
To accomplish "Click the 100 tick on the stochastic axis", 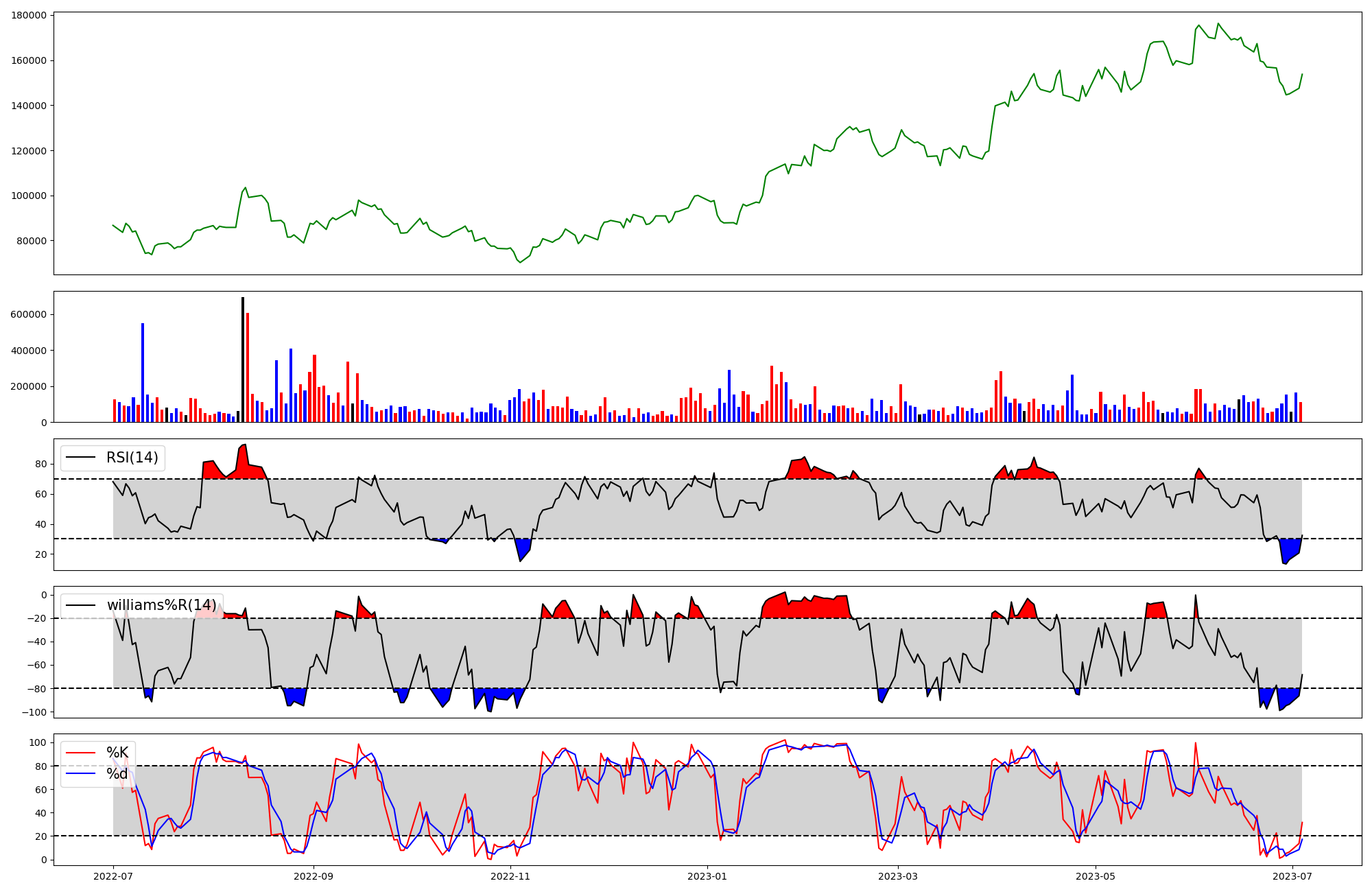I will point(39,742).
